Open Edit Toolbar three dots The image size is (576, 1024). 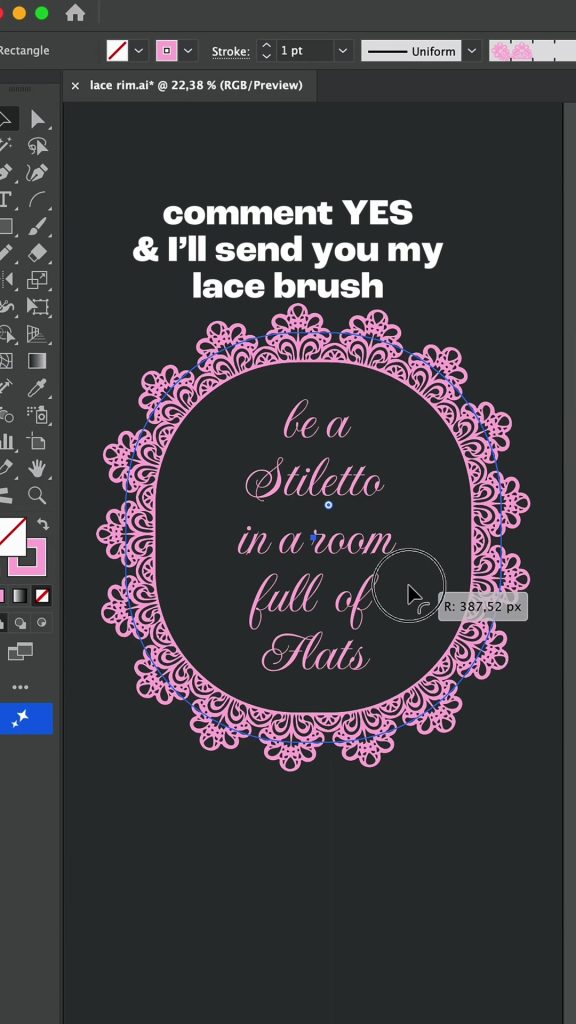coord(20,687)
